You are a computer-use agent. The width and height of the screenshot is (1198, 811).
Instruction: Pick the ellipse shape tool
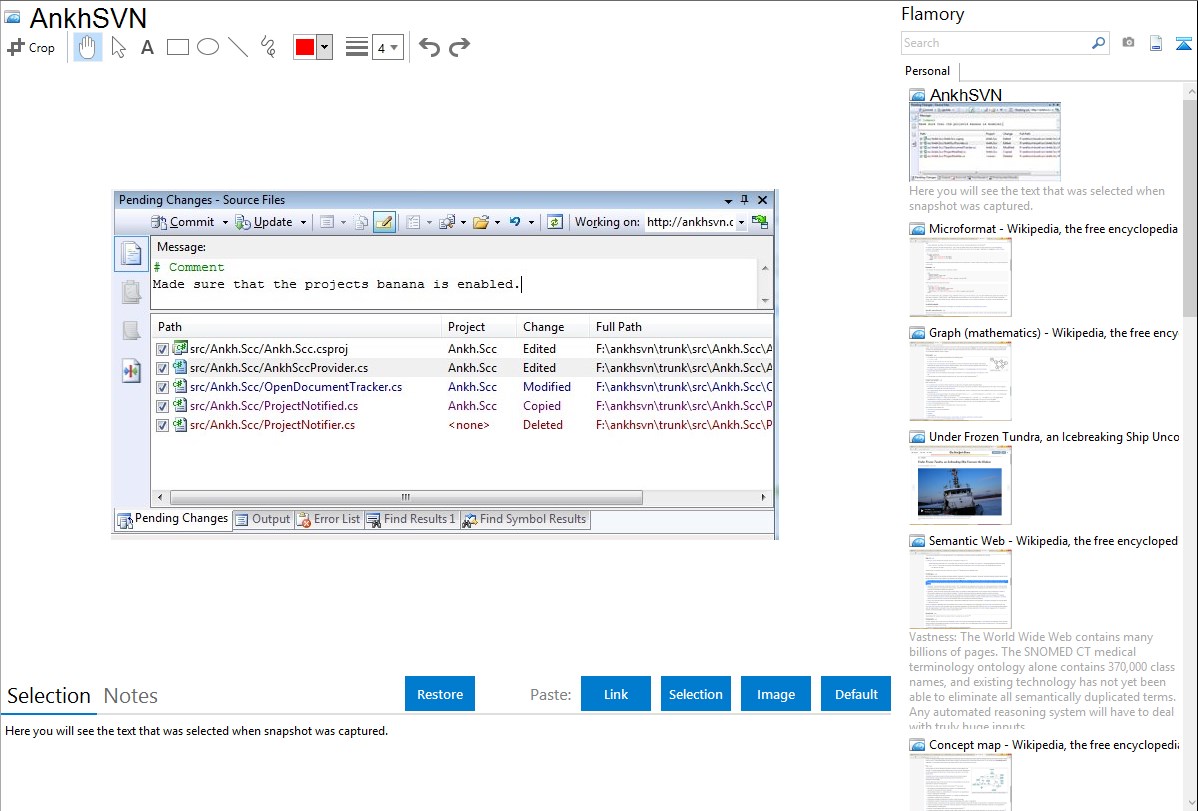207,47
